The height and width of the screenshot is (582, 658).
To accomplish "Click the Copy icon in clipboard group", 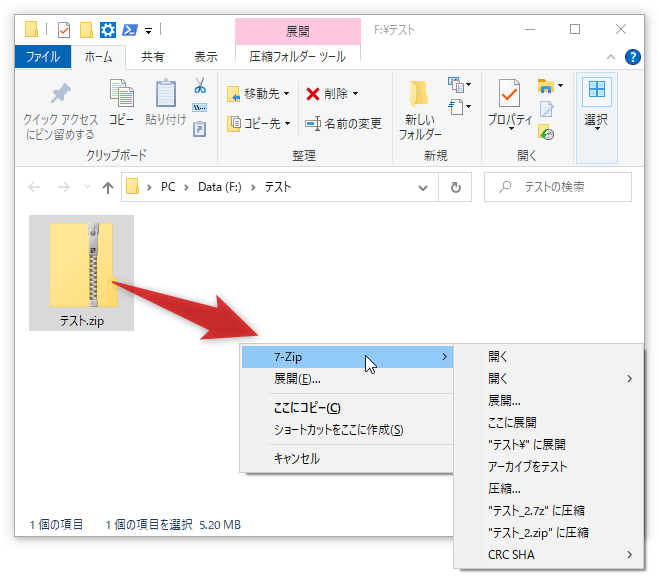I will click(122, 93).
